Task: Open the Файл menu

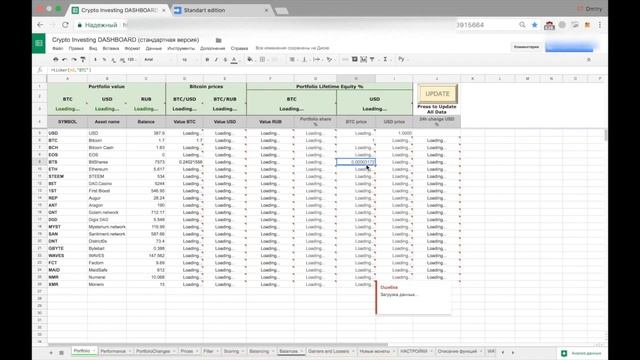Action: [x=58, y=48]
